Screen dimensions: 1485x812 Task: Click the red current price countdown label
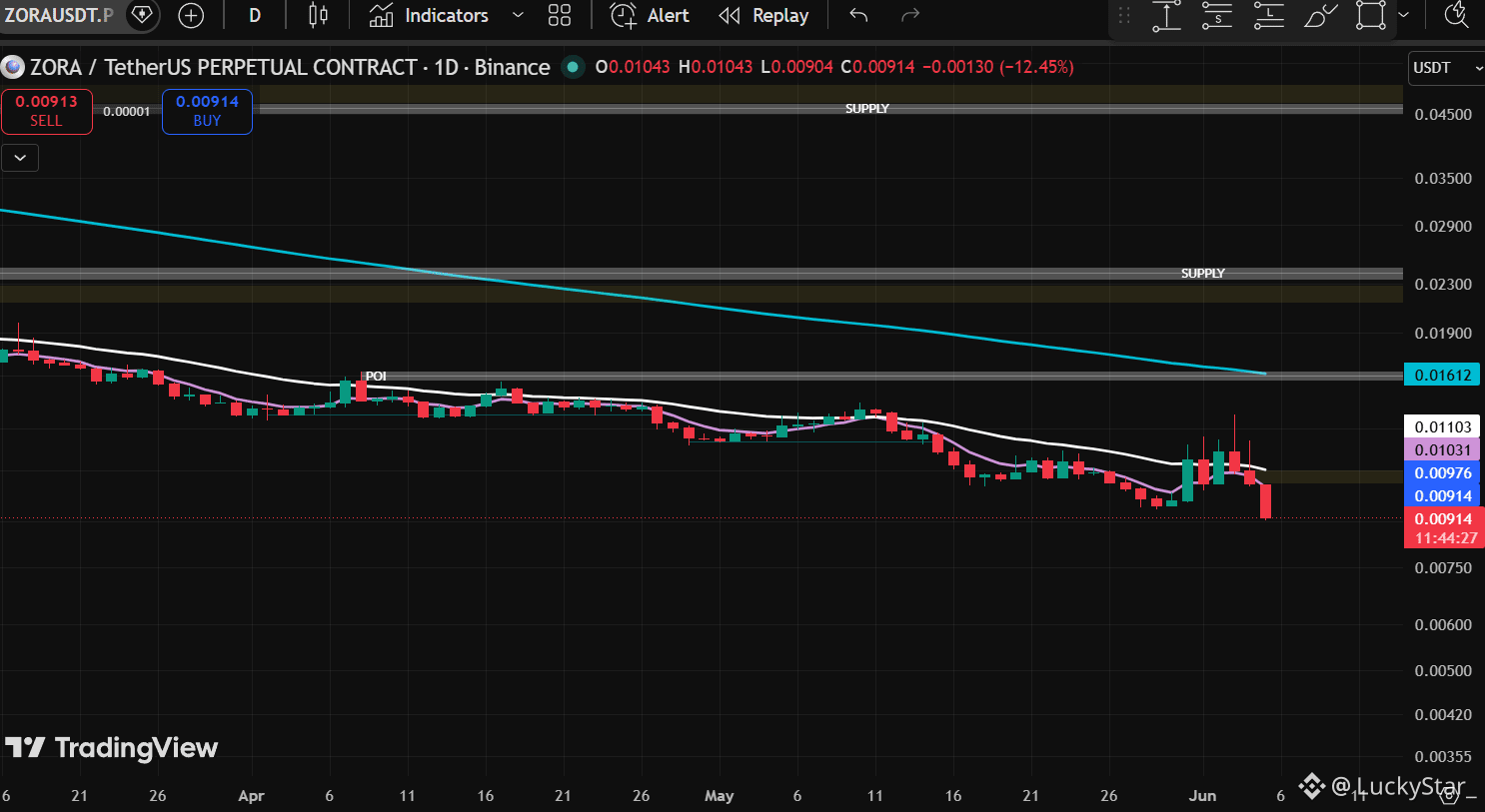coord(1444,528)
